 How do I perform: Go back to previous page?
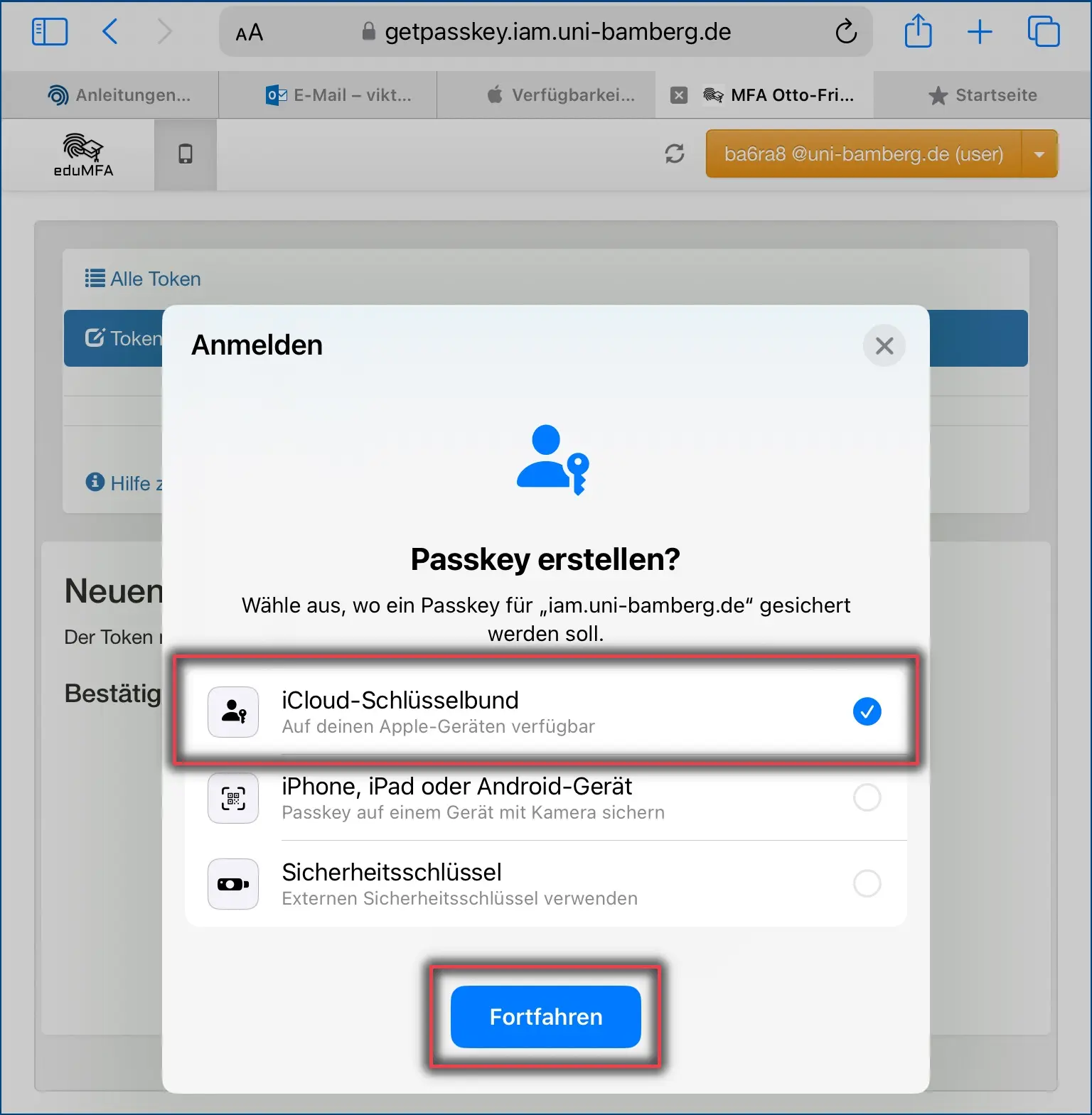tap(110, 32)
